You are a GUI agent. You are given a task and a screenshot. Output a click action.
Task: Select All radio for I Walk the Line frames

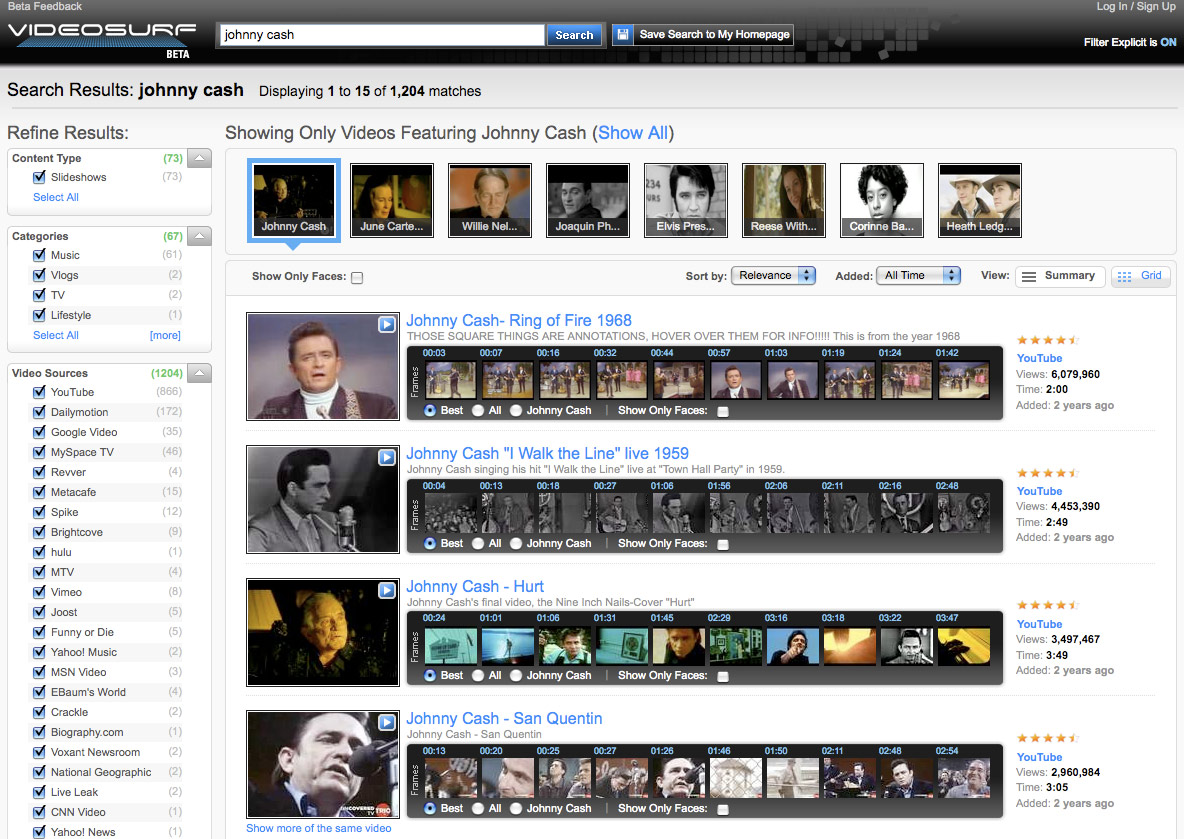478,544
